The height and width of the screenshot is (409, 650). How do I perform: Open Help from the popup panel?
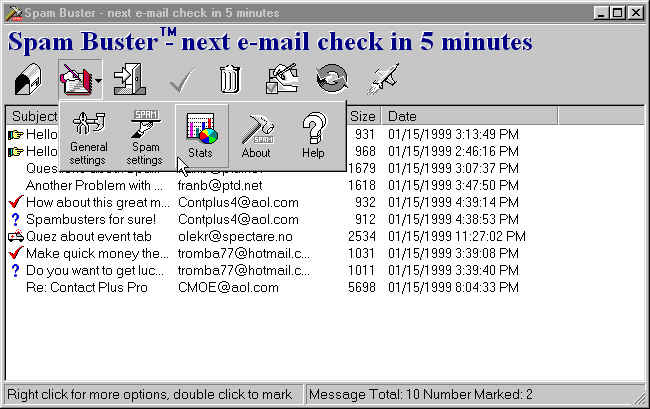coord(313,135)
